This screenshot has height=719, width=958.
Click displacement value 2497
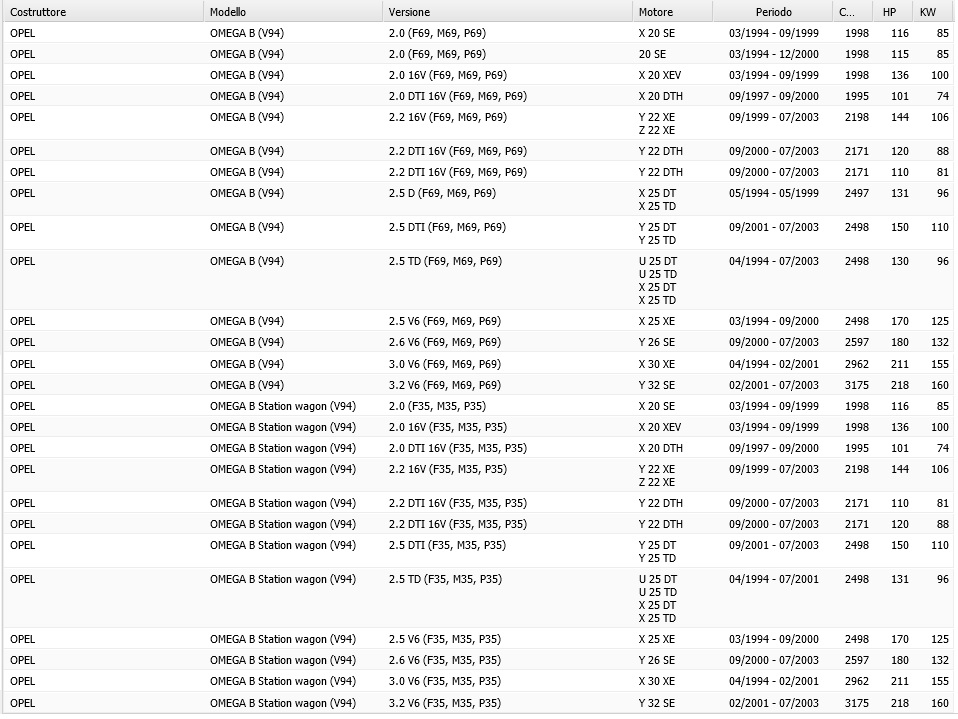tap(857, 193)
